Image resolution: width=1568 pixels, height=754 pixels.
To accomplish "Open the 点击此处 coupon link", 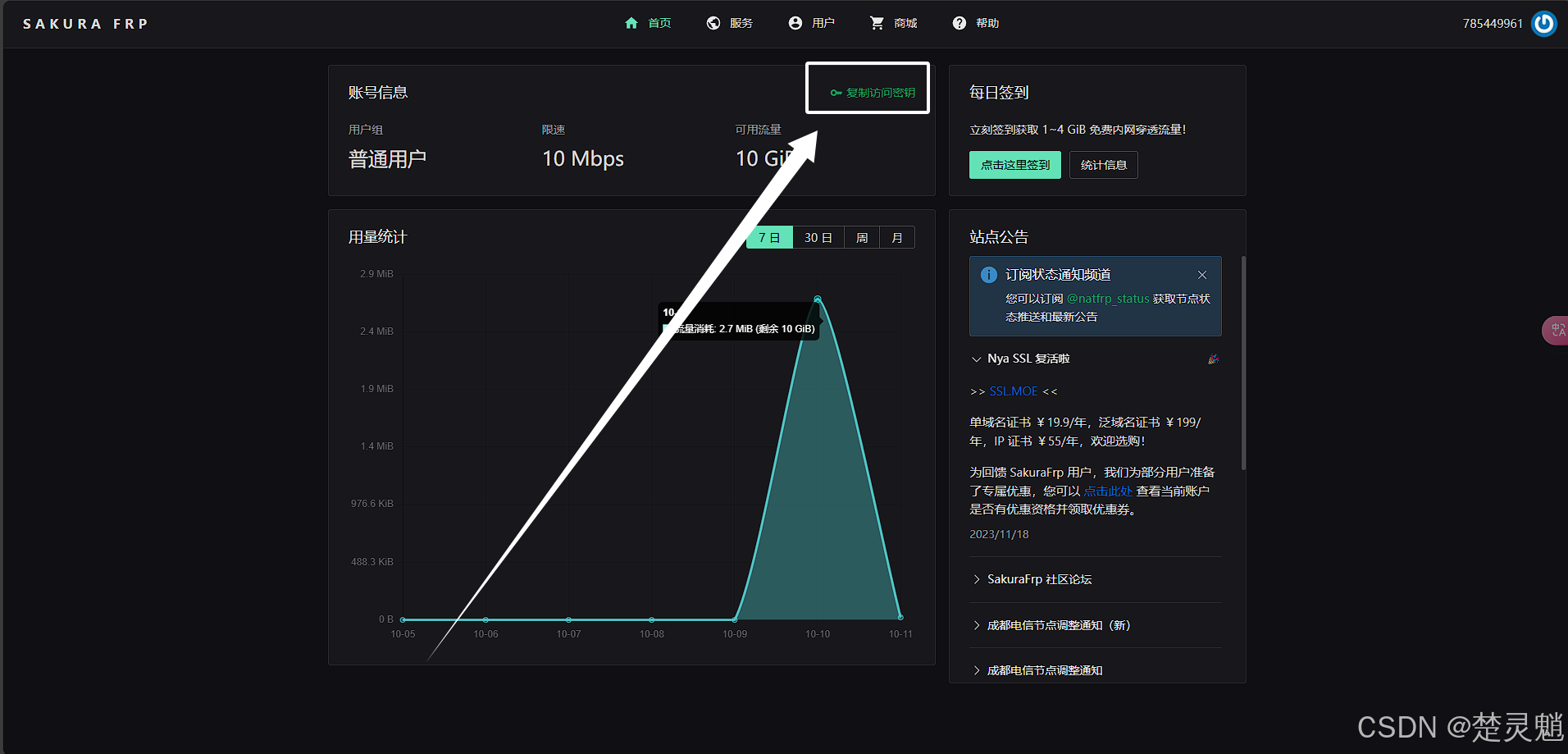I will pyautogui.click(x=1108, y=491).
